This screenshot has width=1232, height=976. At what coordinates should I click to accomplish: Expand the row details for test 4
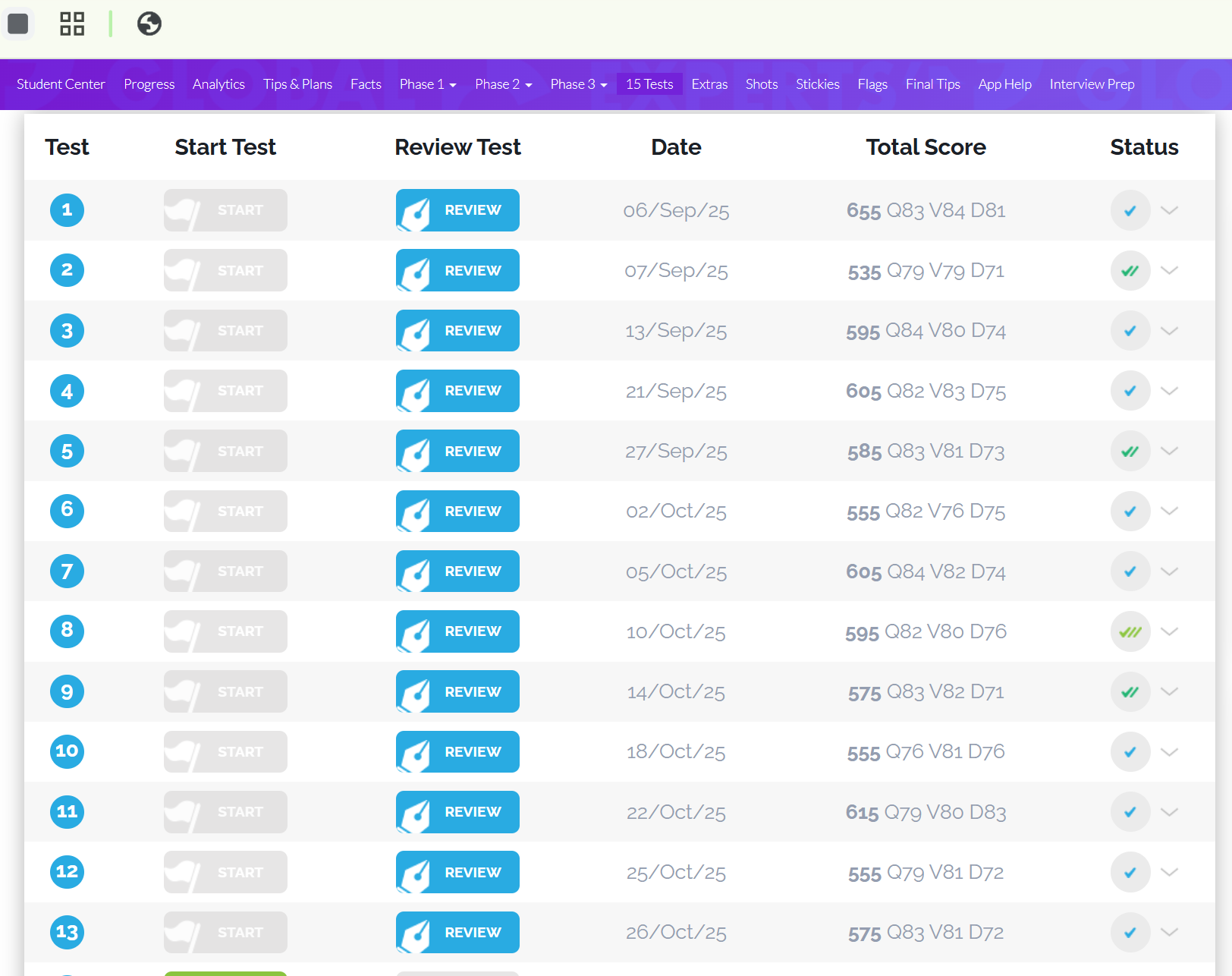(1169, 391)
